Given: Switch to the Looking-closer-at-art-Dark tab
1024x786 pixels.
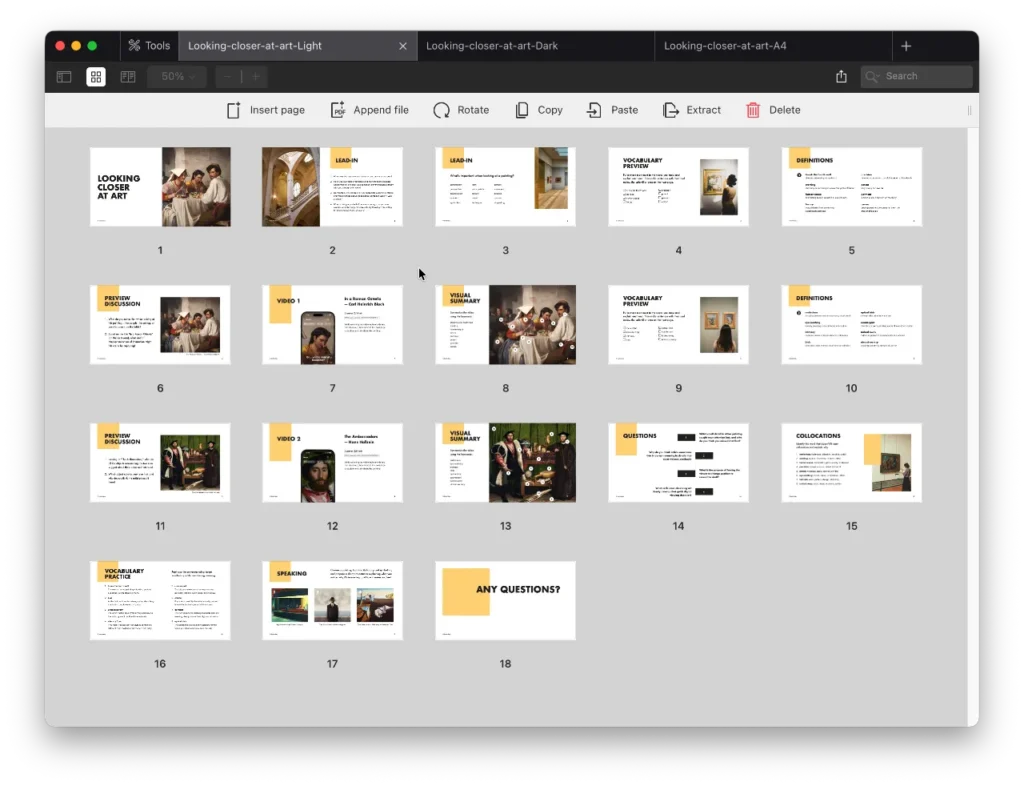Looking at the screenshot, I should [491, 46].
